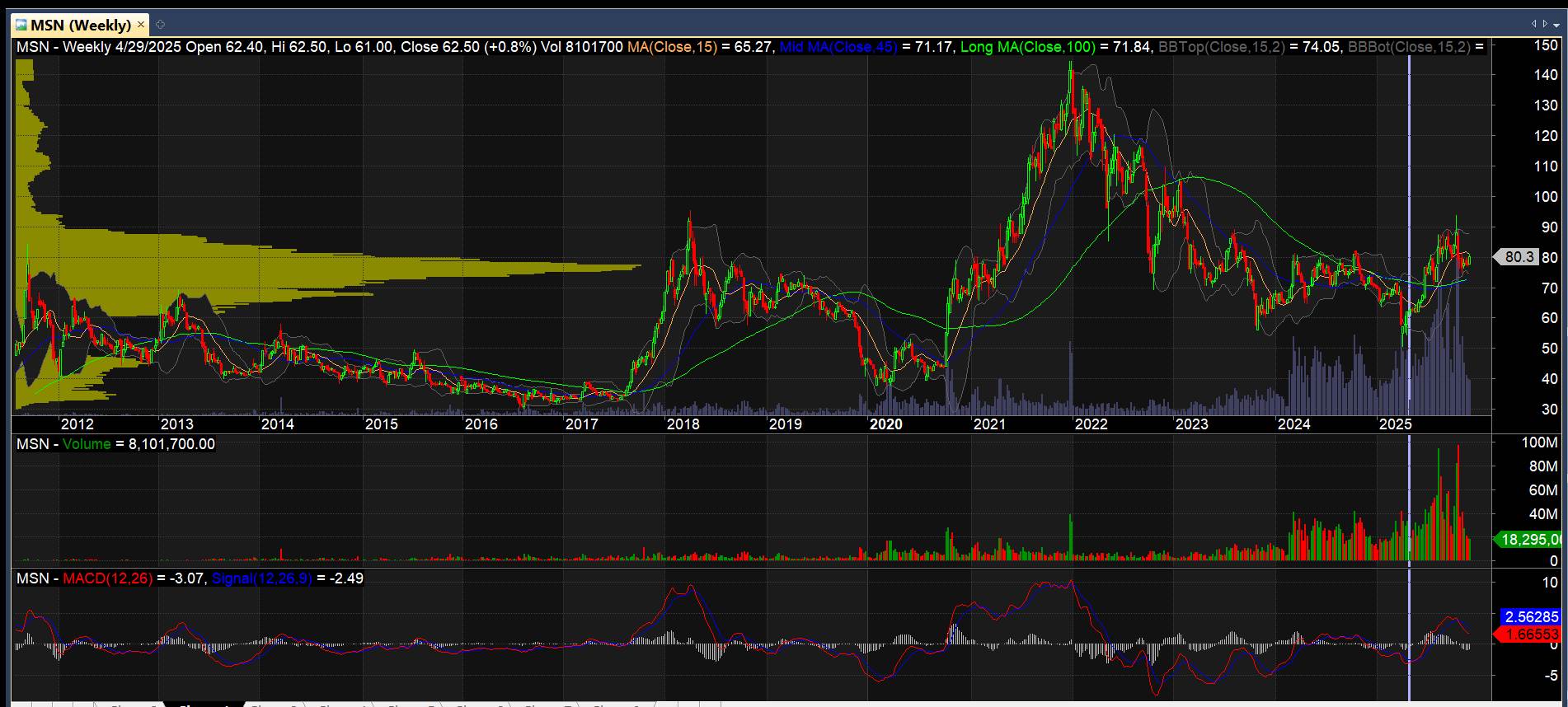The image size is (1568, 707).
Task: Click the new chart tab plus icon
Action: point(160,25)
